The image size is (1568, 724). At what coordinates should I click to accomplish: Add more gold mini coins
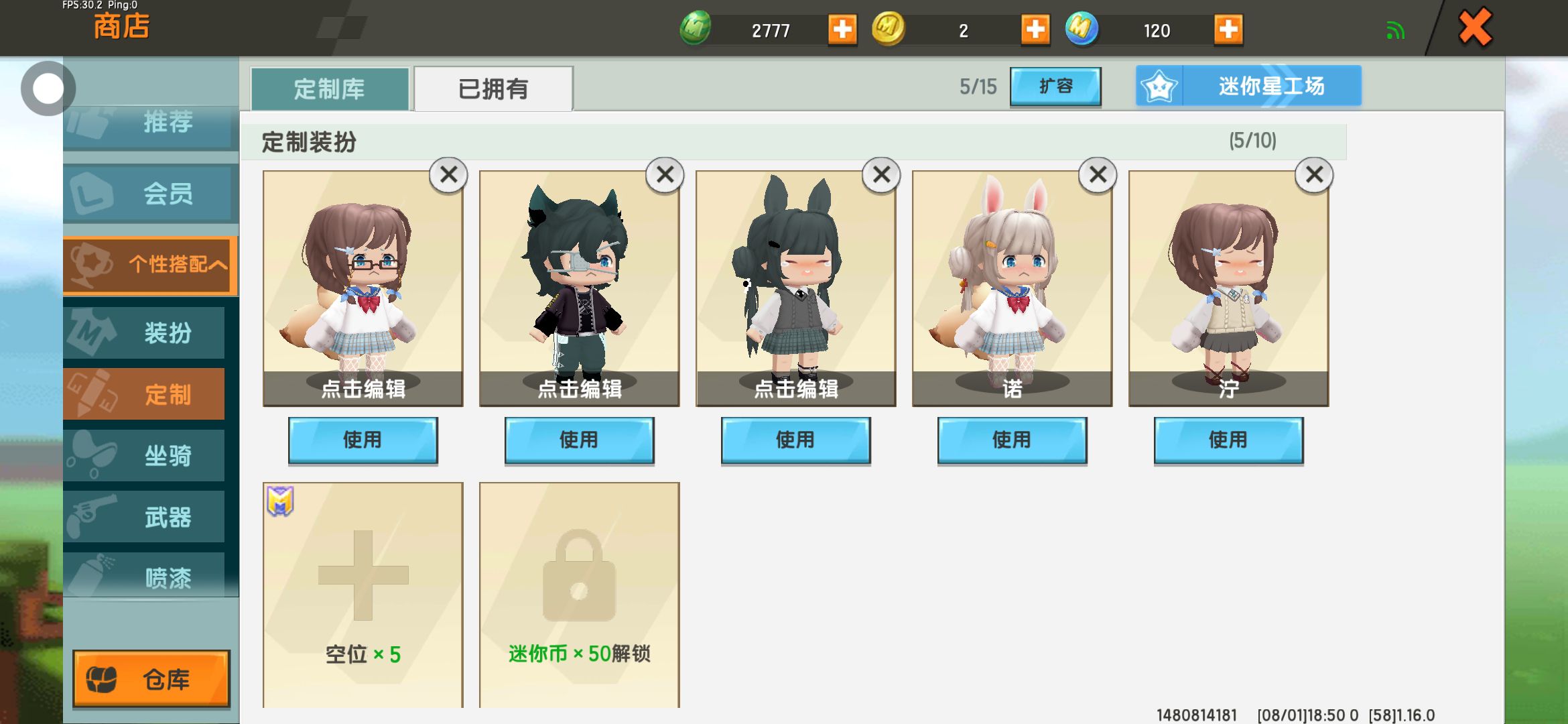1035,29
